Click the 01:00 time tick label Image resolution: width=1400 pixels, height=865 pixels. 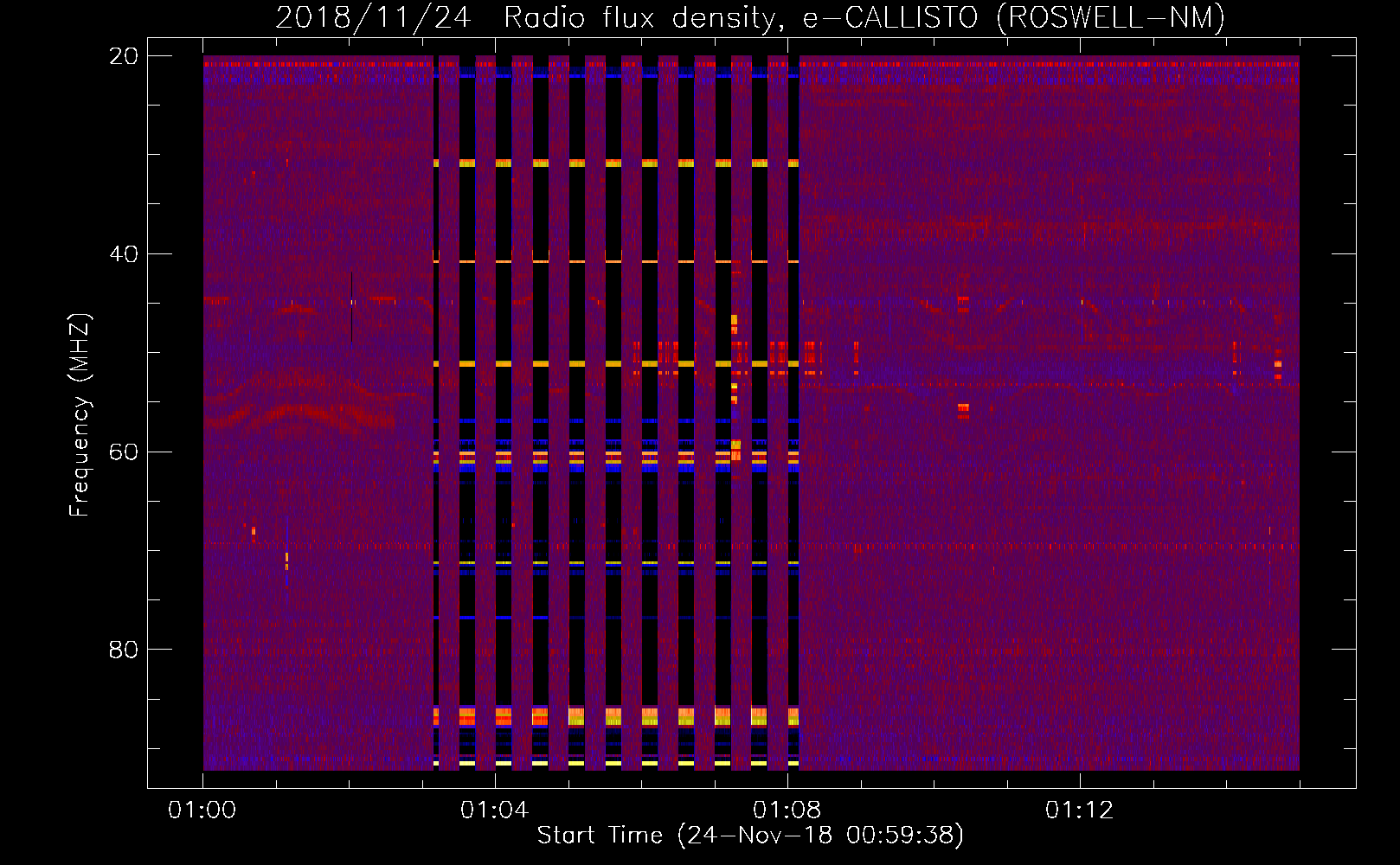click(202, 810)
